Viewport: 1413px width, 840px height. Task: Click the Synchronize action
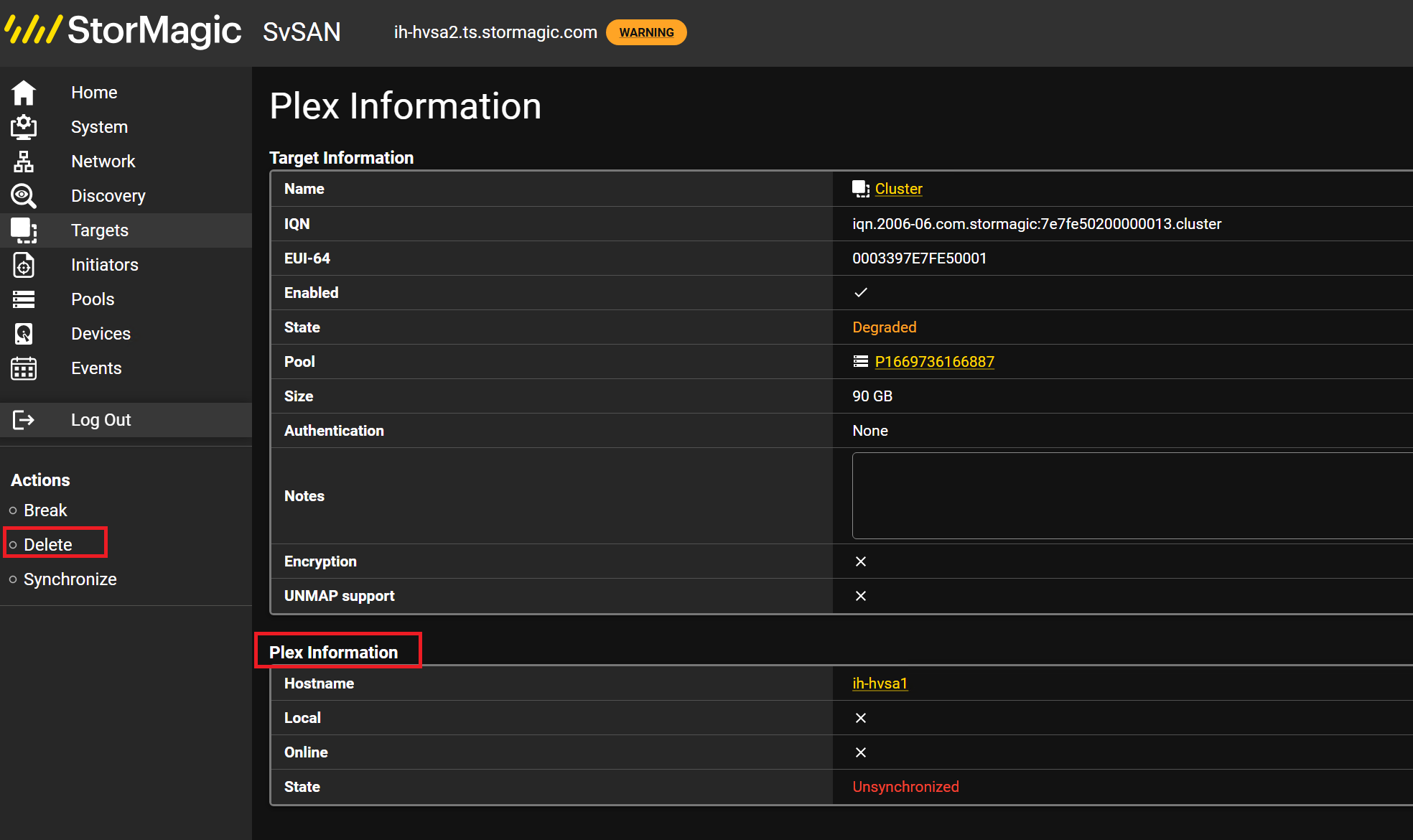tap(70, 579)
